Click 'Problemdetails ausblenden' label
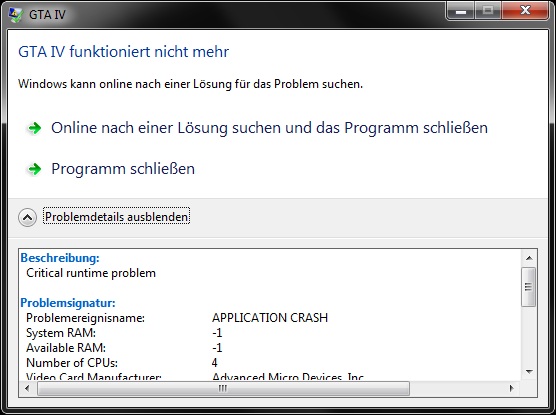 (116, 216)
